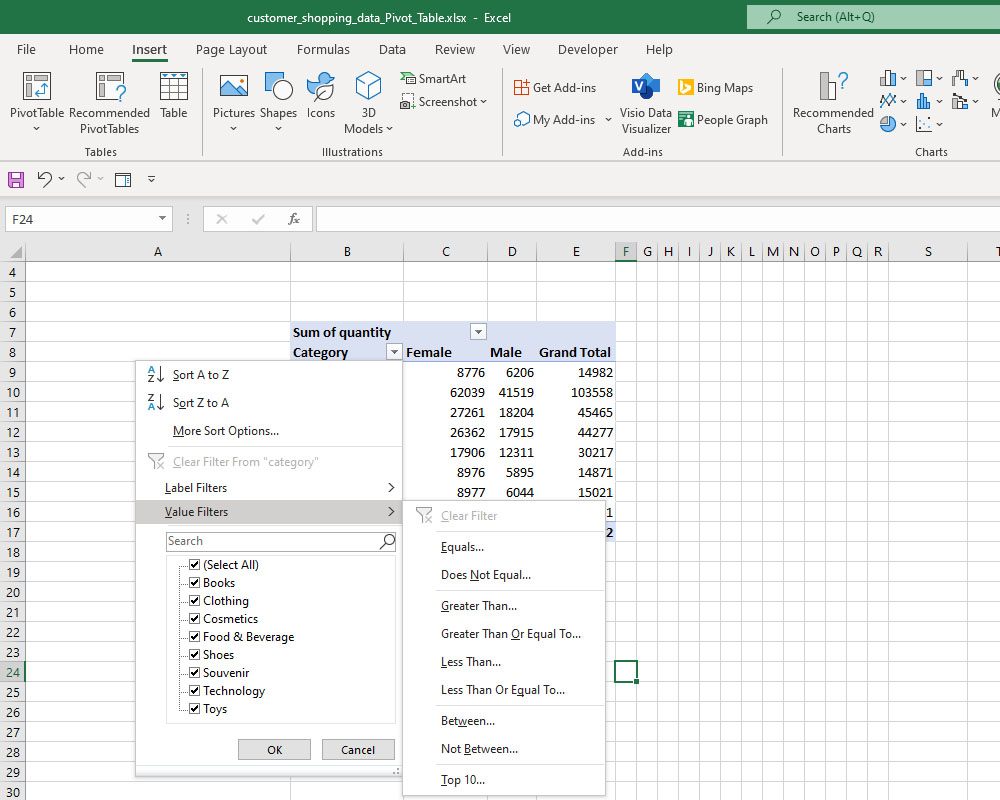1000x800 pixels.
Task: Open Recommended Charts
Action: click(x=833, y=103)
